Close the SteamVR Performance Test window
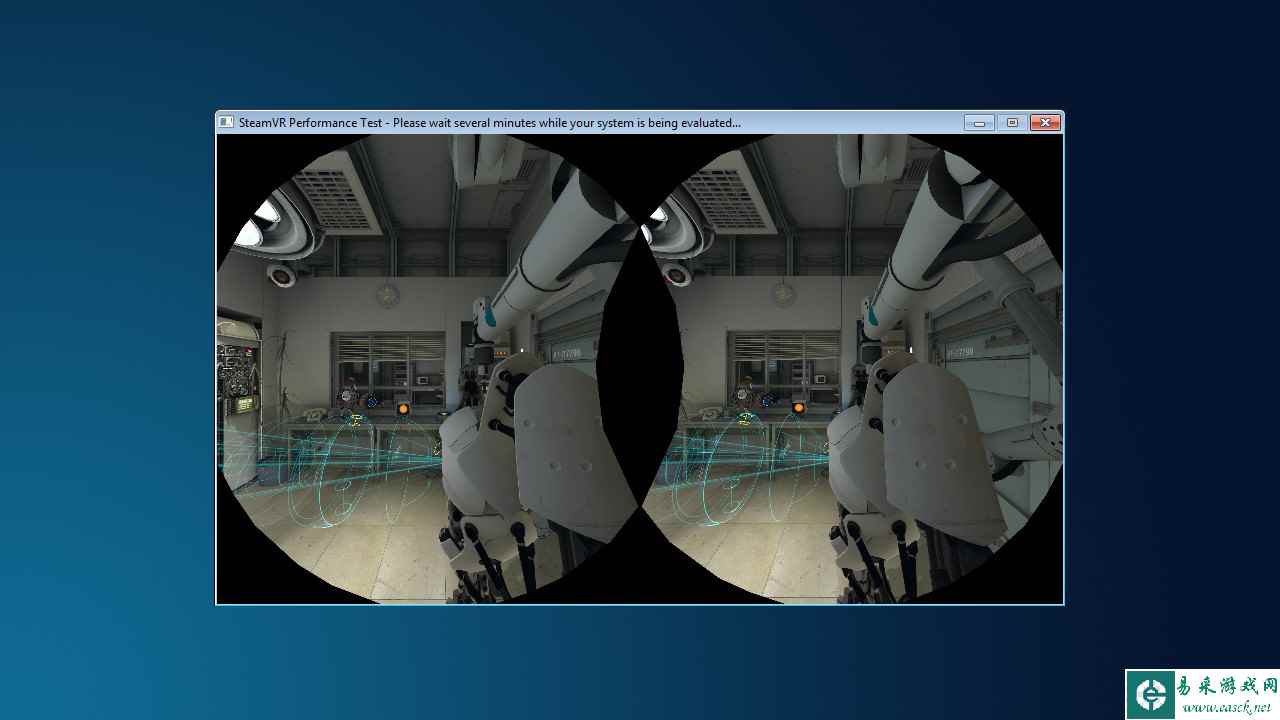This screenshot has width=1280, height=720. pyautogui.click(x=1045, y=122)
